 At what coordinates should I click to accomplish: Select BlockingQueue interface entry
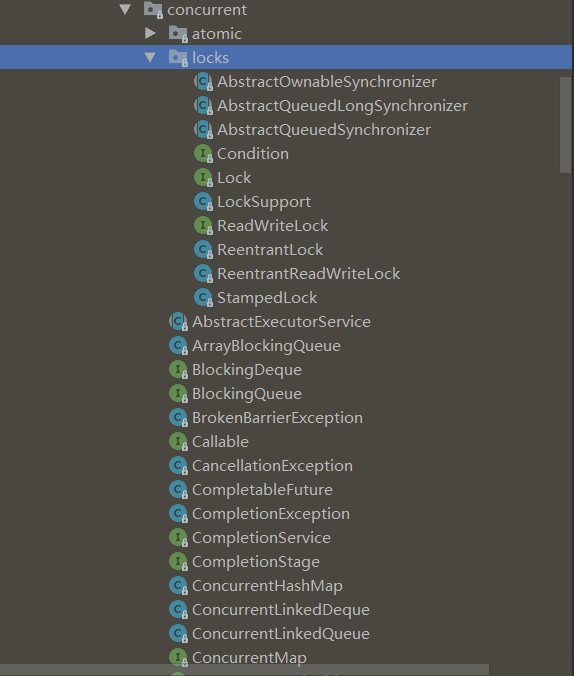tap(247, 394)
